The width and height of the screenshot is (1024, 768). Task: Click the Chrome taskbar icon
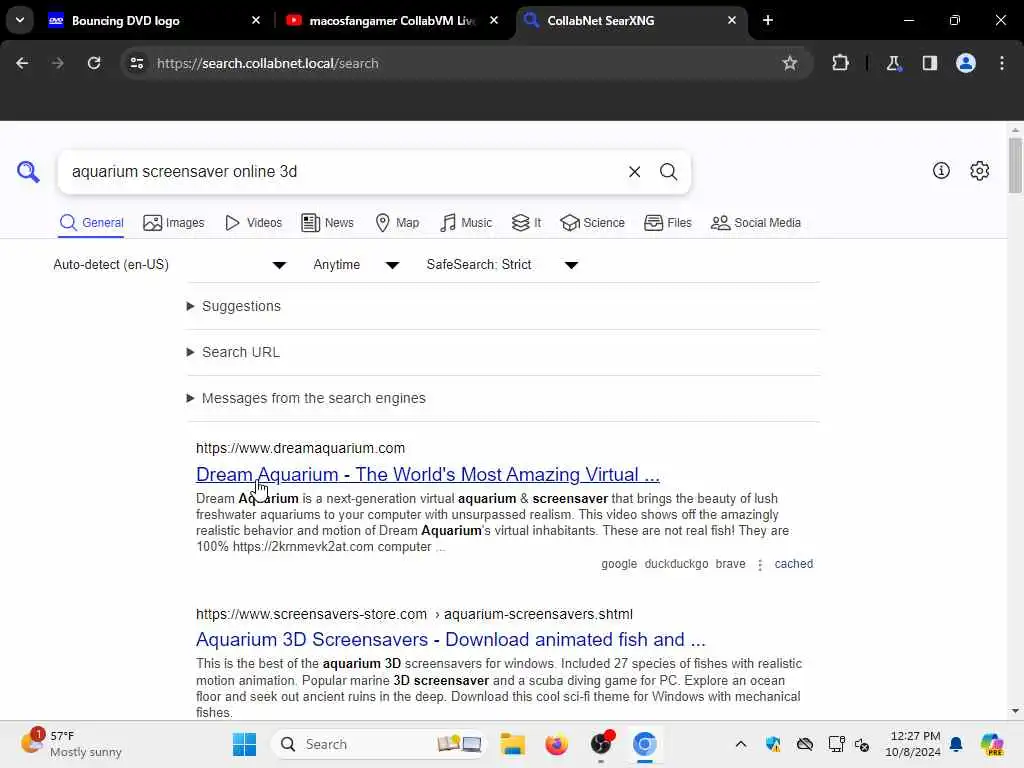pyautogui.click(x=645, y=744)
